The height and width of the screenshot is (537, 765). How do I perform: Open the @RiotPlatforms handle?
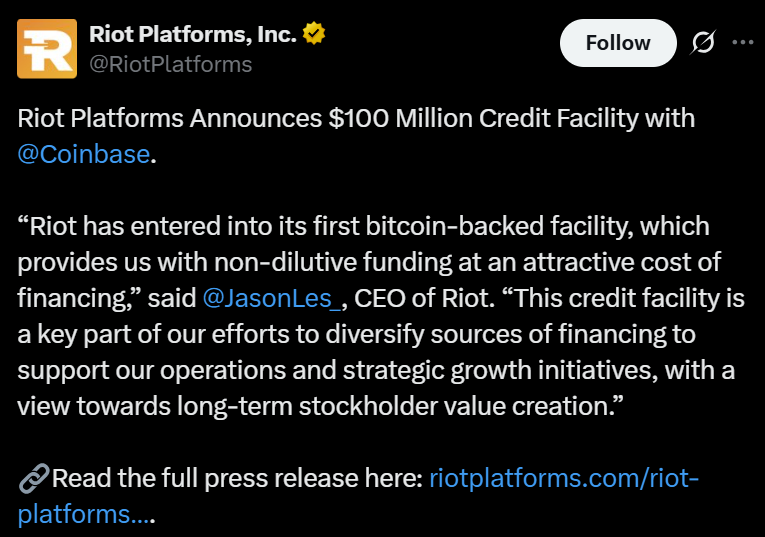(x=170, y=64)
